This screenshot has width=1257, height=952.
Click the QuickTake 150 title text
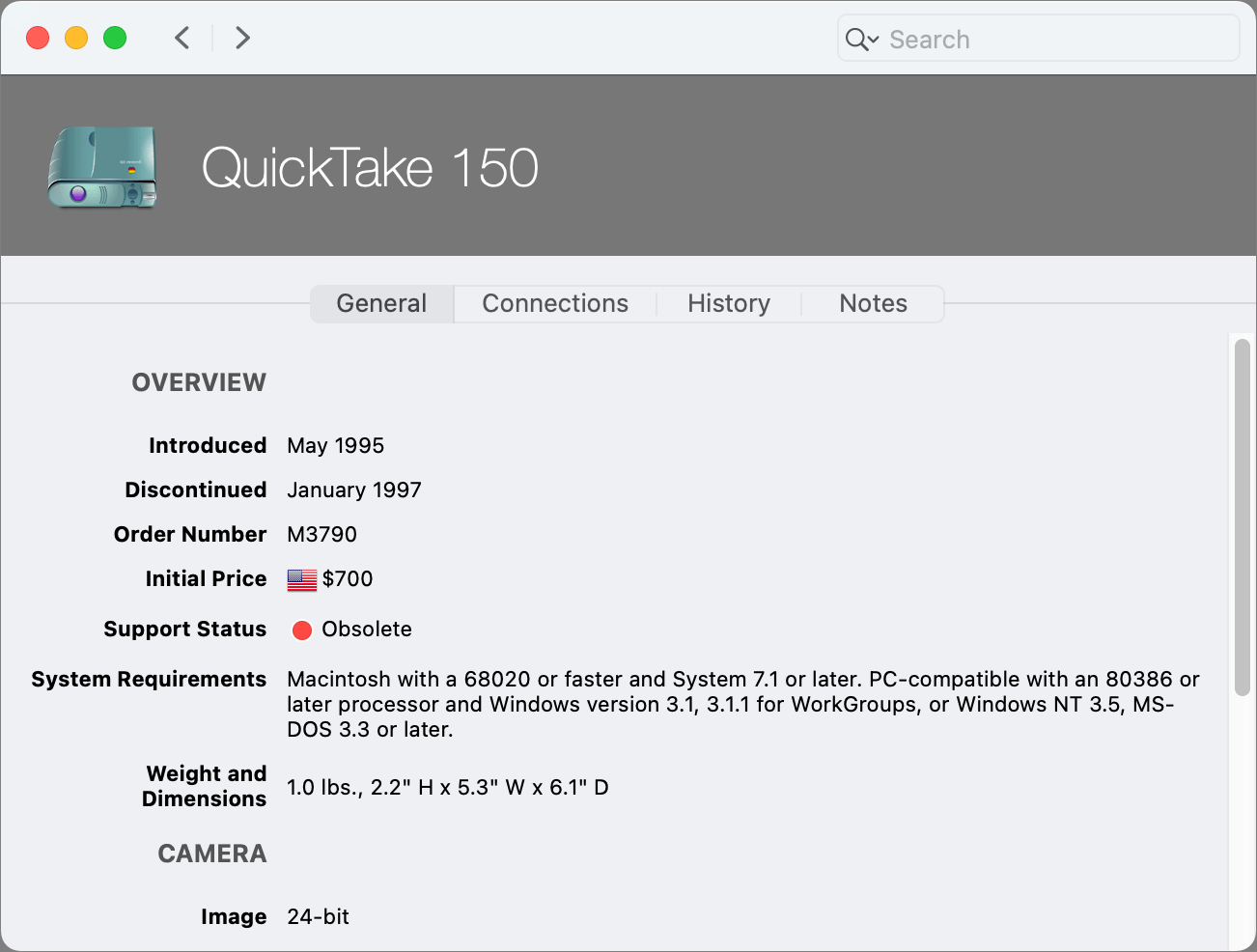pyautogui.click(x=370, y=167)
